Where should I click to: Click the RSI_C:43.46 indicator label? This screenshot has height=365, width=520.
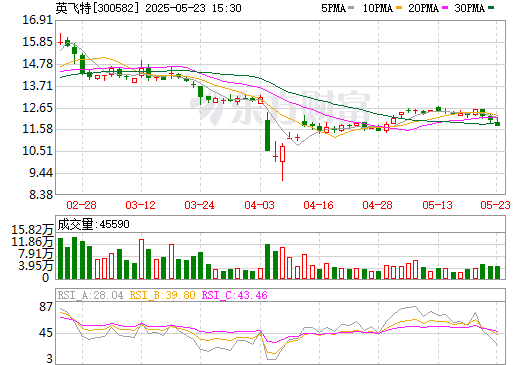click(235, 295)
